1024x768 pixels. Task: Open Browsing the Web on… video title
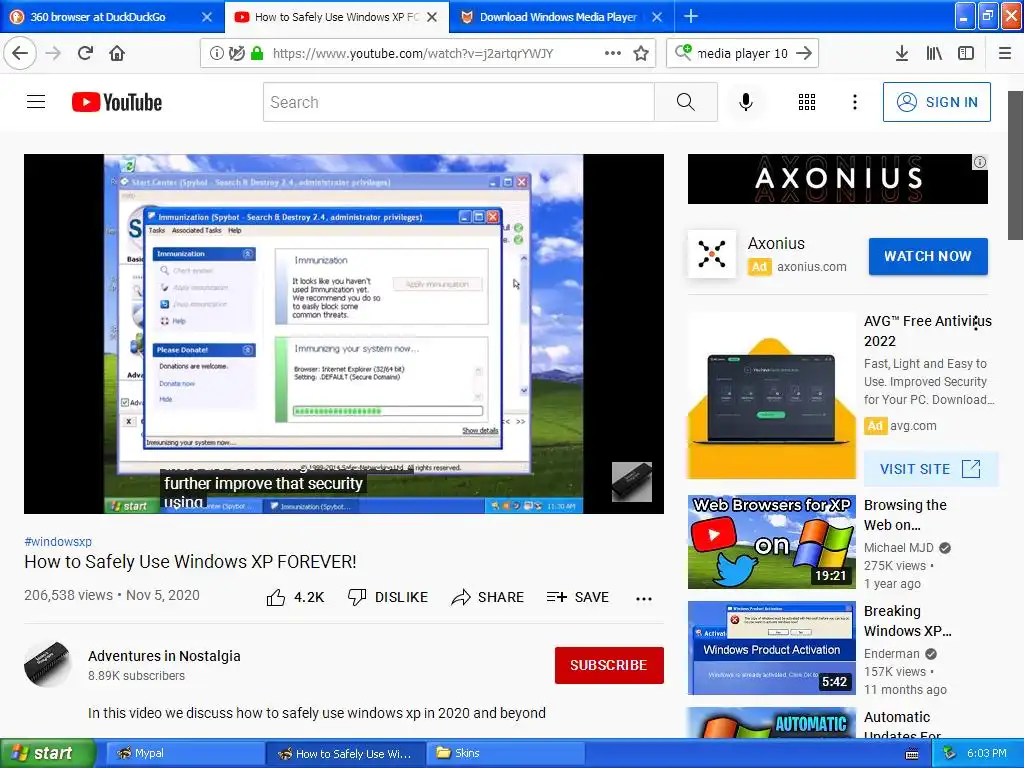point(905,515)
